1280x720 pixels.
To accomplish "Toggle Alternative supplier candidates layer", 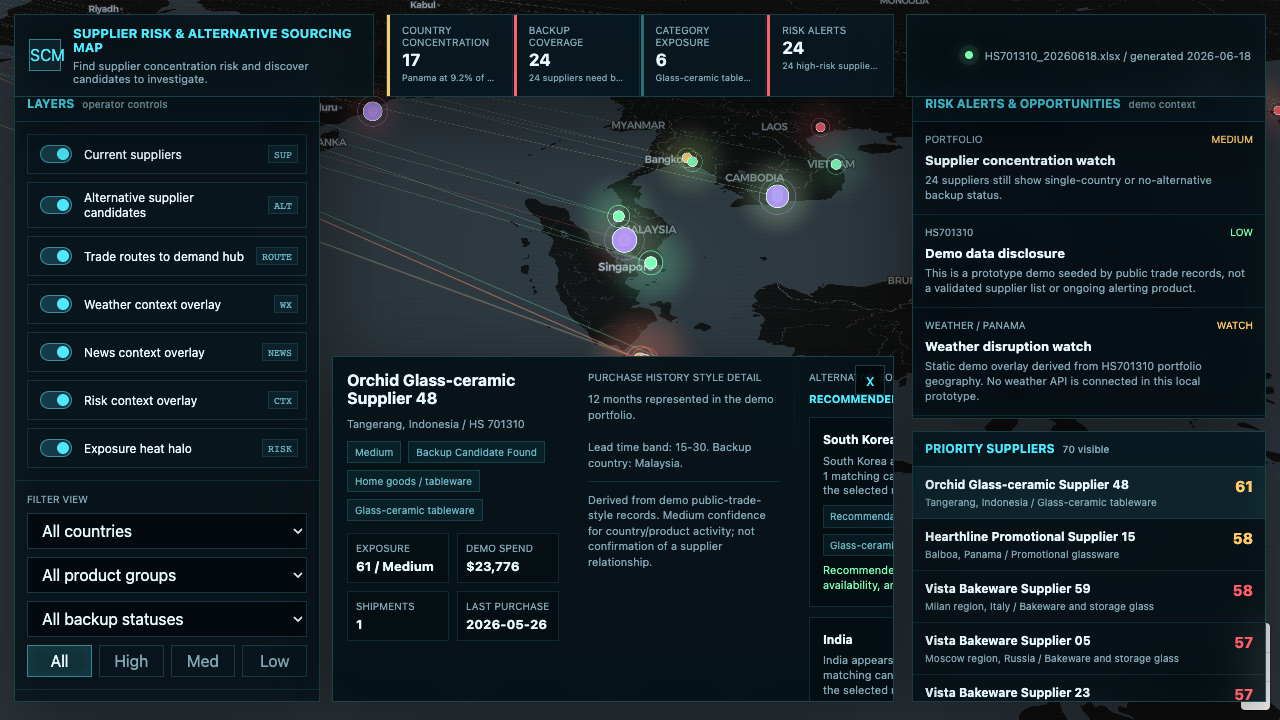I will 56,205.
